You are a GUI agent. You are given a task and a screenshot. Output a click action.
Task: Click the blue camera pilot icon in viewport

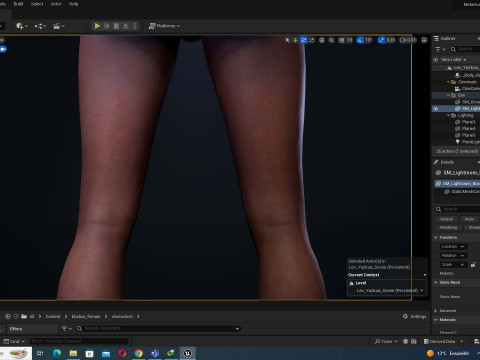tap(3, 49)
